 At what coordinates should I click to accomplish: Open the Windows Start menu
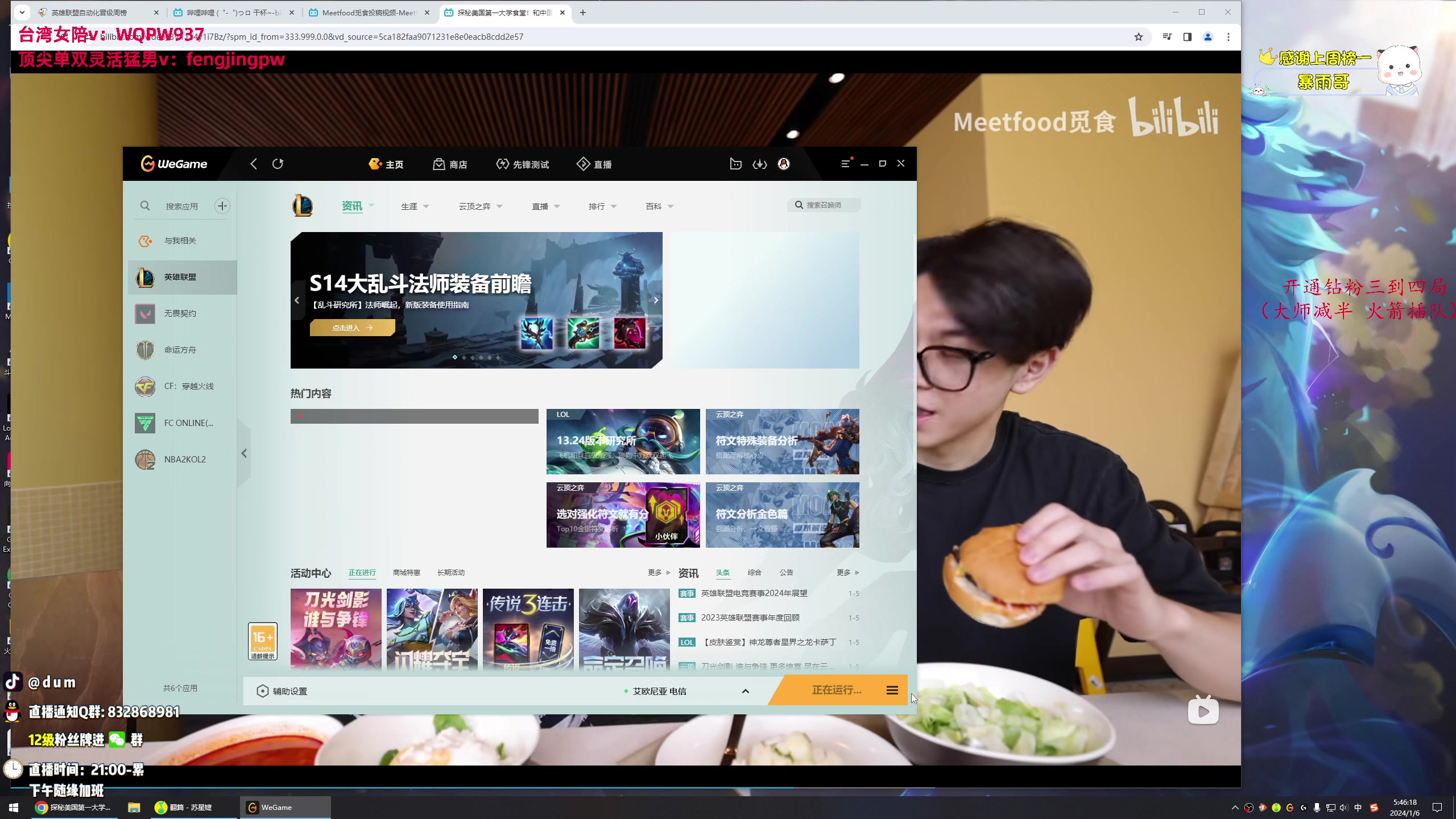[x=14, y=808]
